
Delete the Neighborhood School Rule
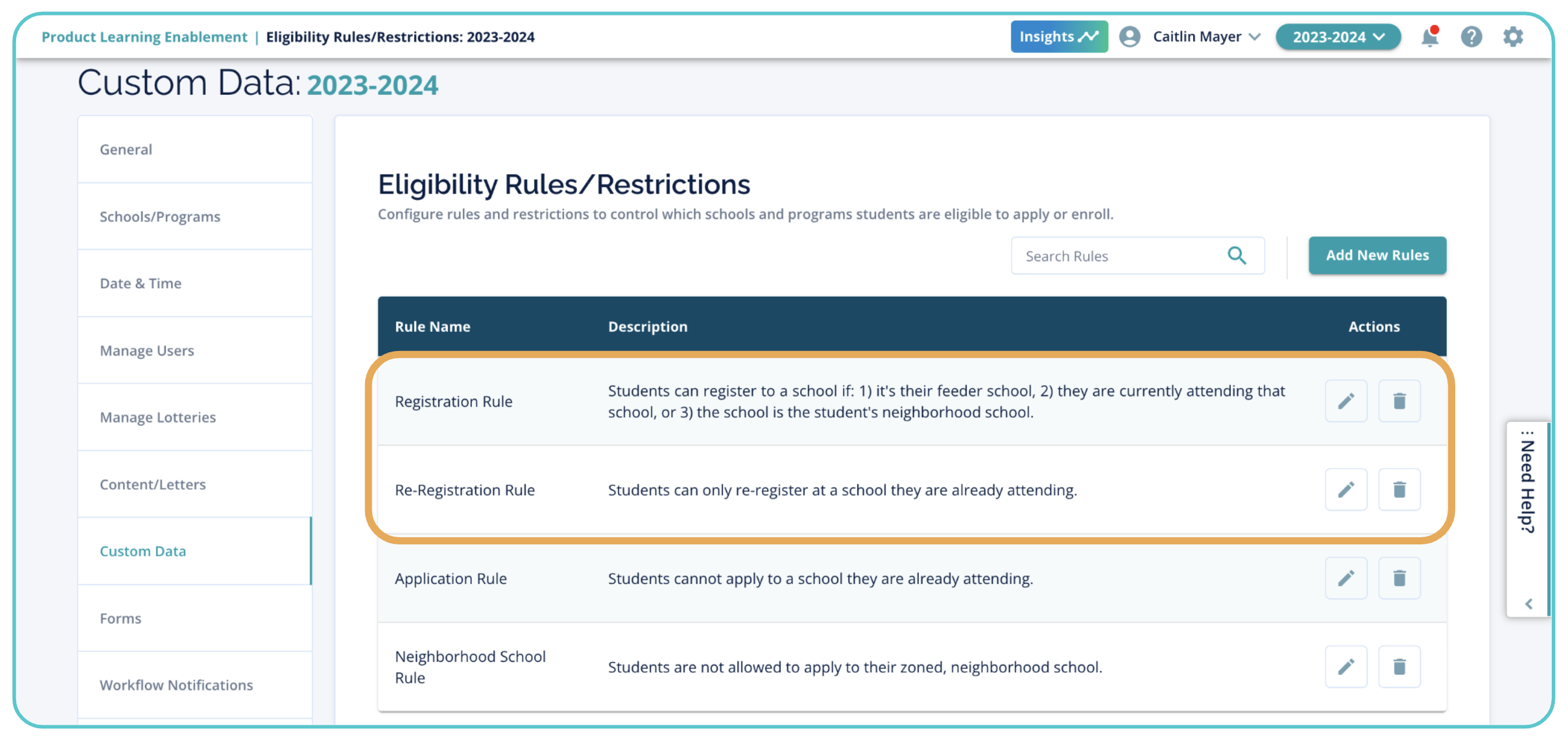tap(1398, 666)
